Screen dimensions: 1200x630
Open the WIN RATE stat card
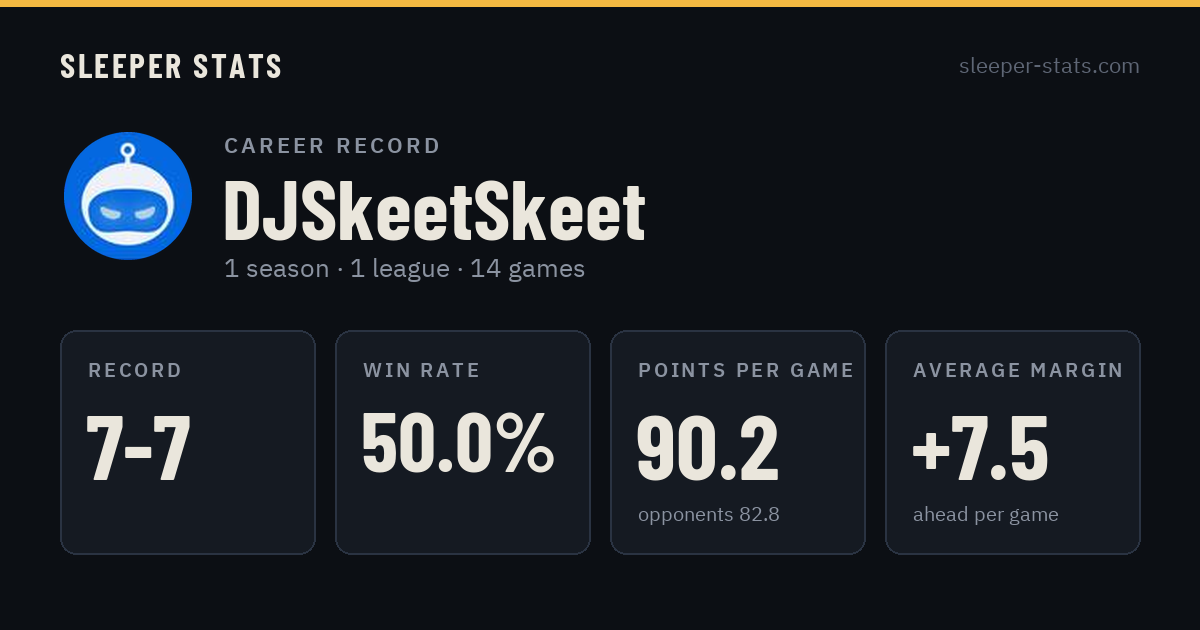point(463,442)
